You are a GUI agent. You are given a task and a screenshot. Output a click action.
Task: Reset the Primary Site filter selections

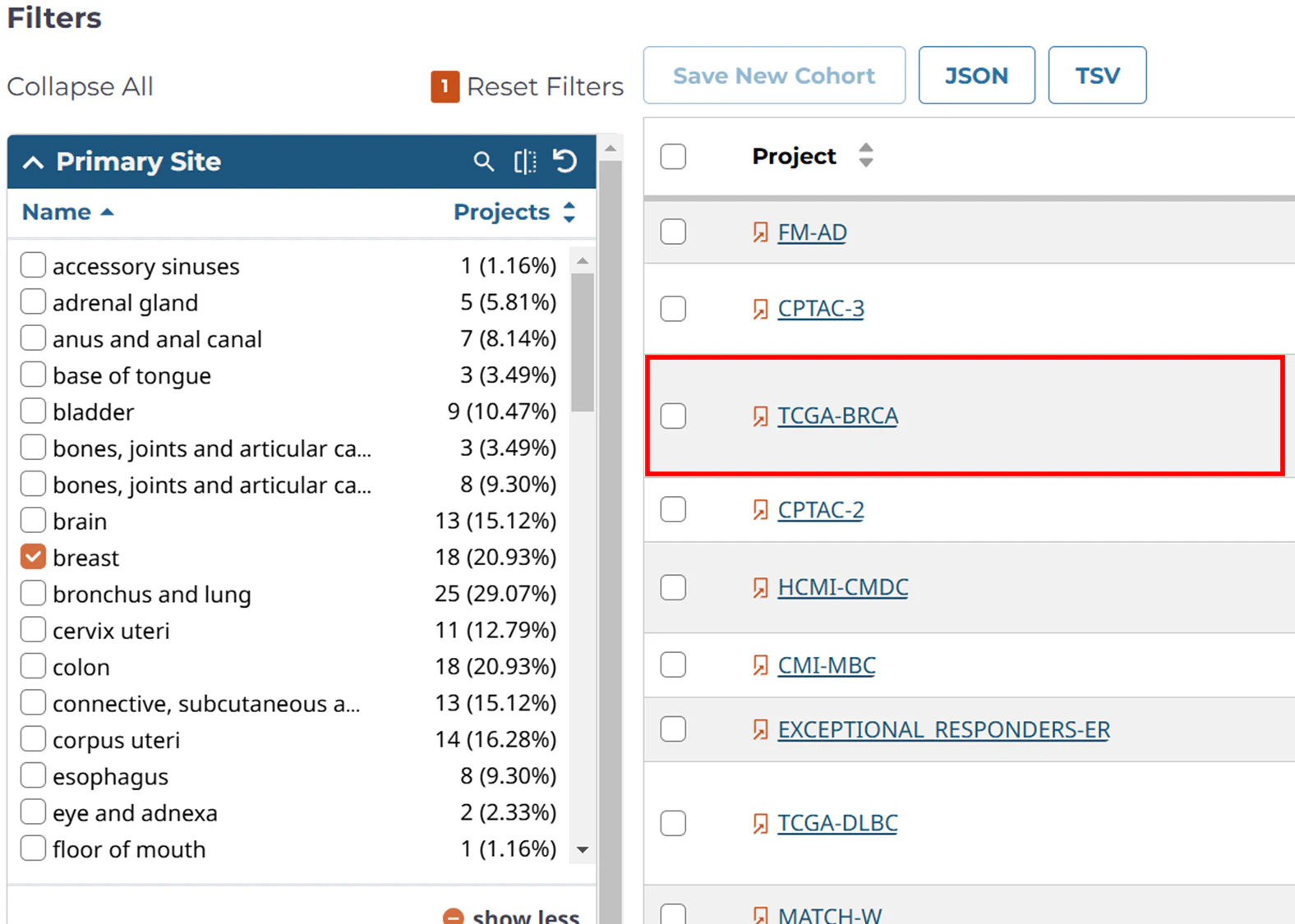[x=565, y=161]
